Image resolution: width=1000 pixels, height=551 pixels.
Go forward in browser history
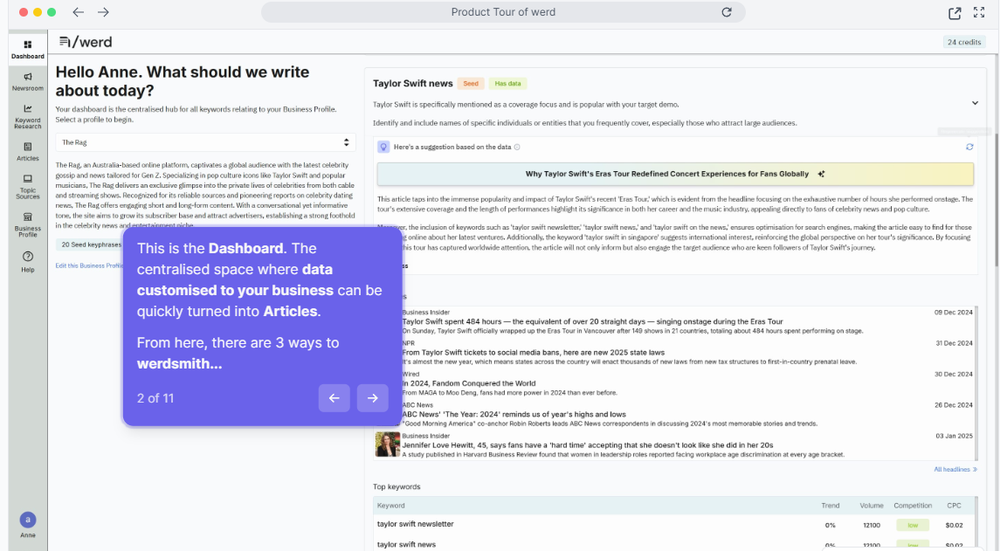[x=103, y=12]
